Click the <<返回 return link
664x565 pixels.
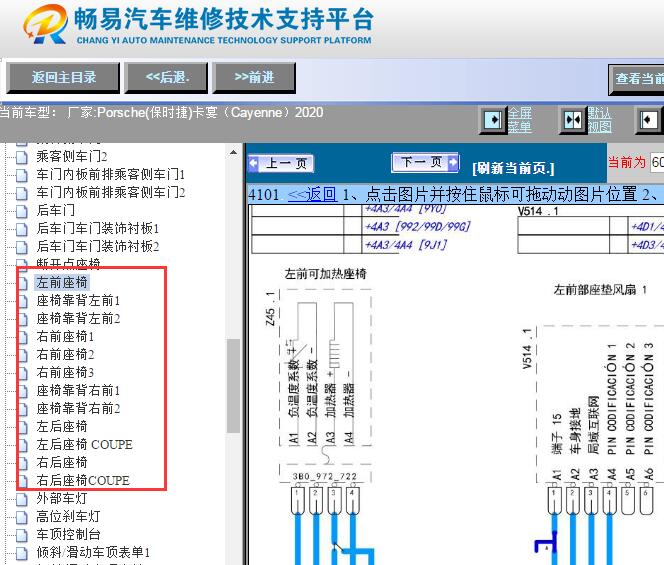(x=313, y=194)
